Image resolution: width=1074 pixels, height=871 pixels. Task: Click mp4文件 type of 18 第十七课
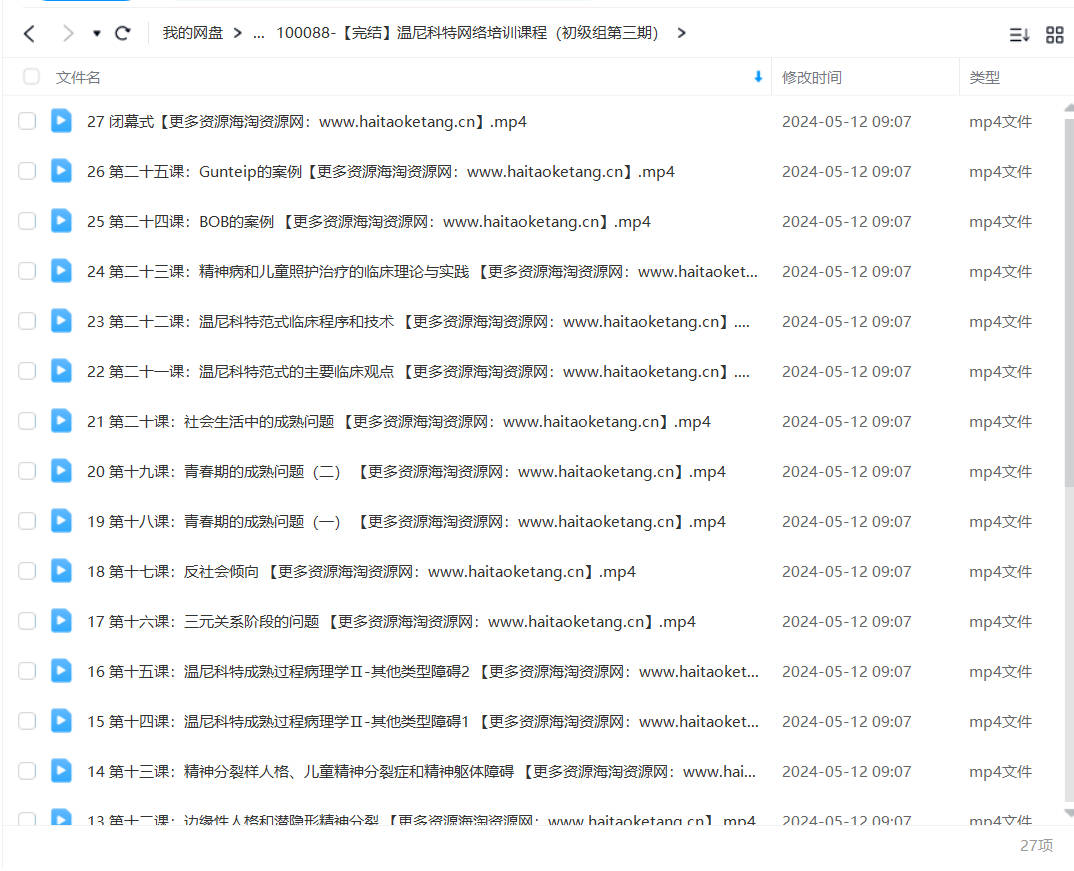click(x=1000, y=572)
